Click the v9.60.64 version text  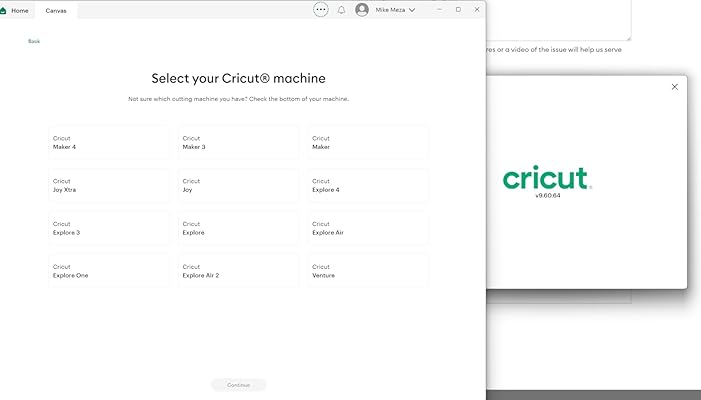tap(548, 196)
